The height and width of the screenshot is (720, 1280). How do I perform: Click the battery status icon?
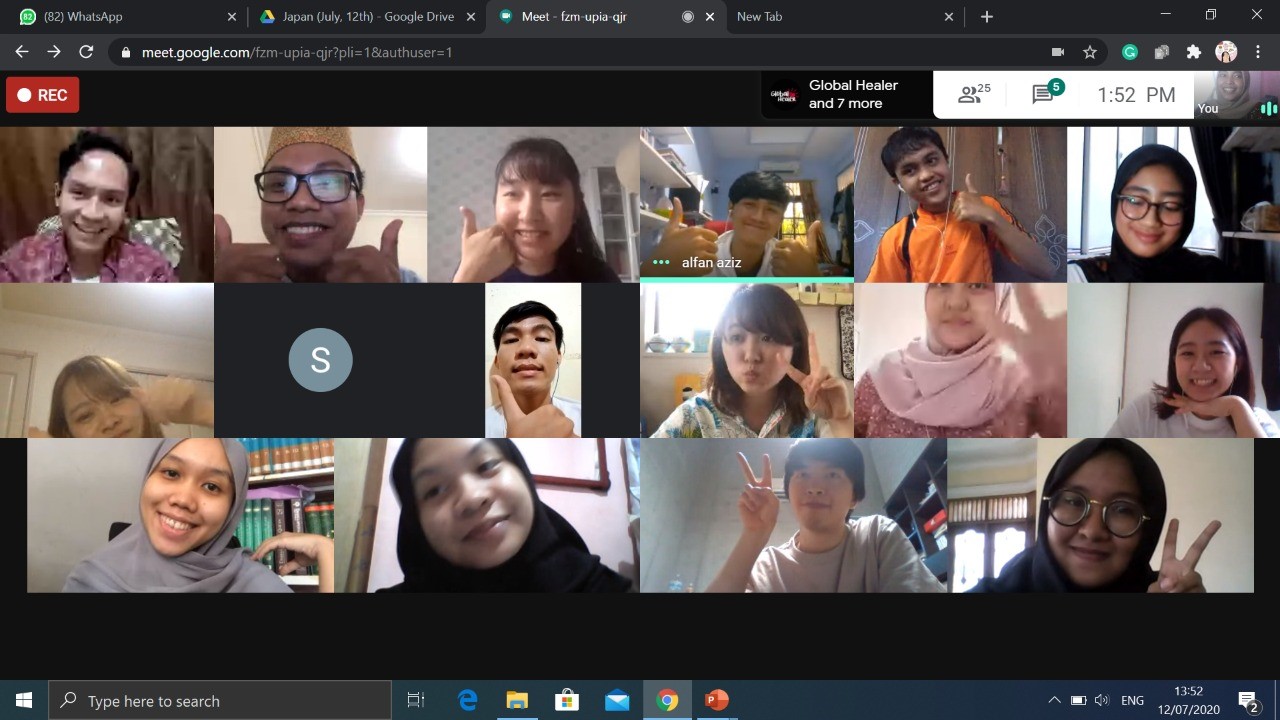[x=1078, y=700]
